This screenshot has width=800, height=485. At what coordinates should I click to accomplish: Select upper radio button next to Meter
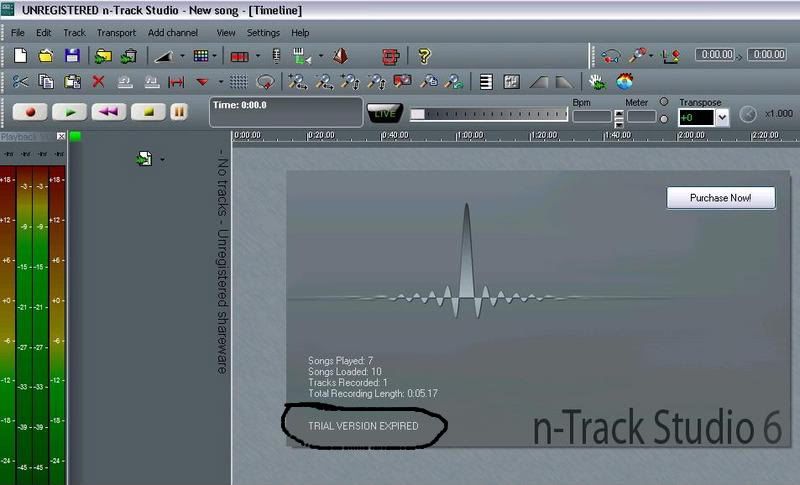point(664,101)
